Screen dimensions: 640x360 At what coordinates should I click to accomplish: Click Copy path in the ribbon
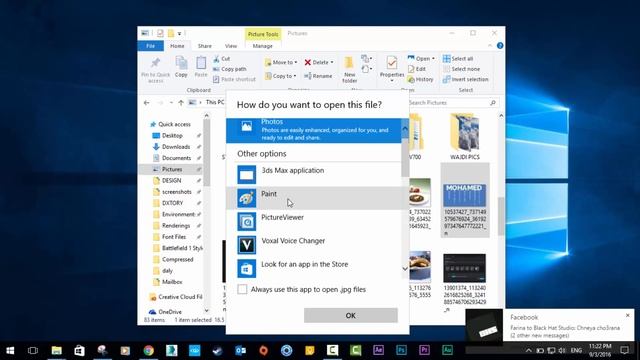230,69
